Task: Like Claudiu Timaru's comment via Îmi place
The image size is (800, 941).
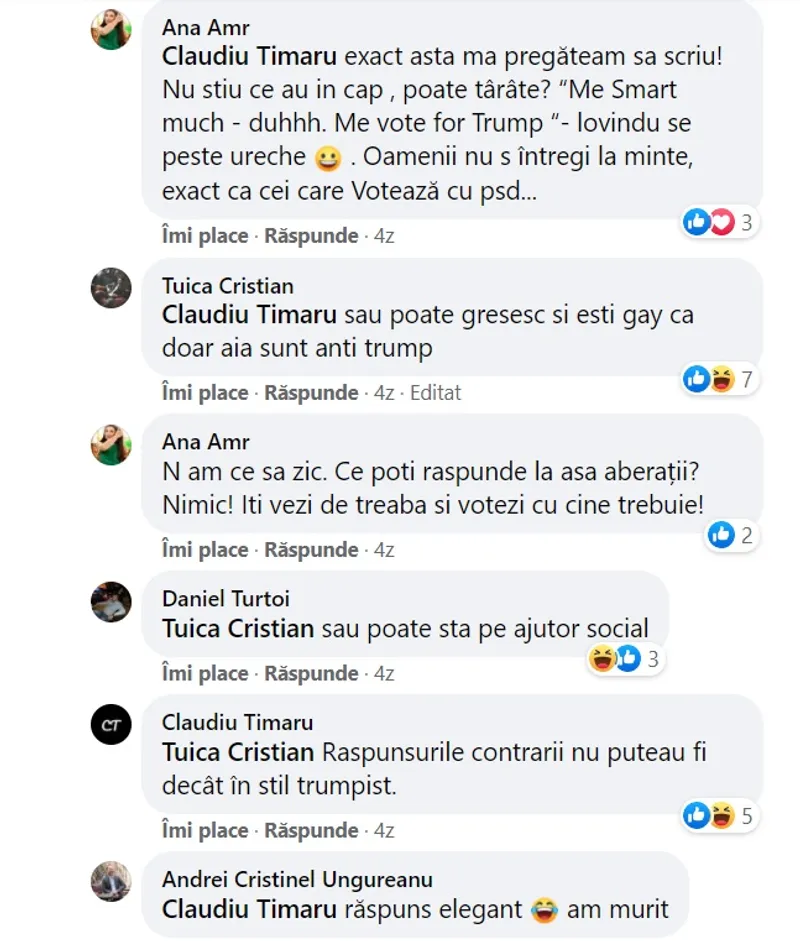Action: pos(205,831)
